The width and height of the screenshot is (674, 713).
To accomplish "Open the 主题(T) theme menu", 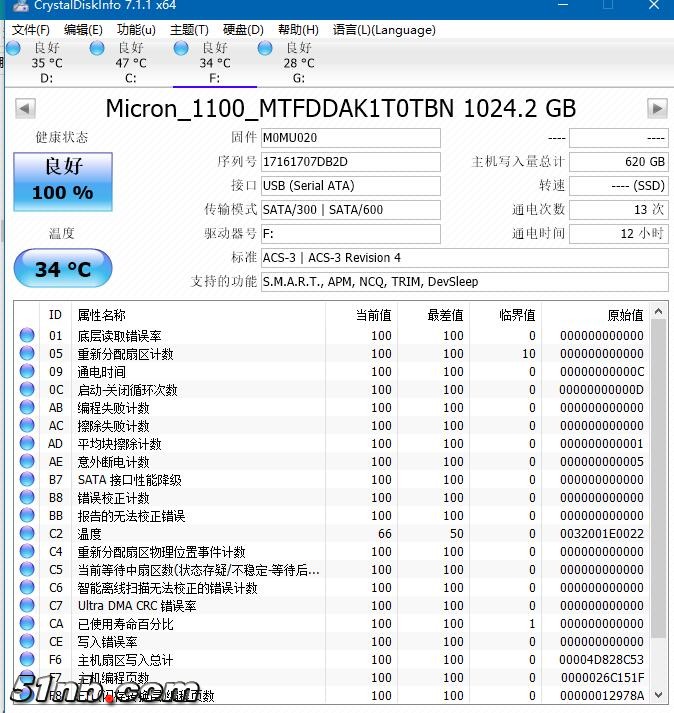I will coord(189,30).
